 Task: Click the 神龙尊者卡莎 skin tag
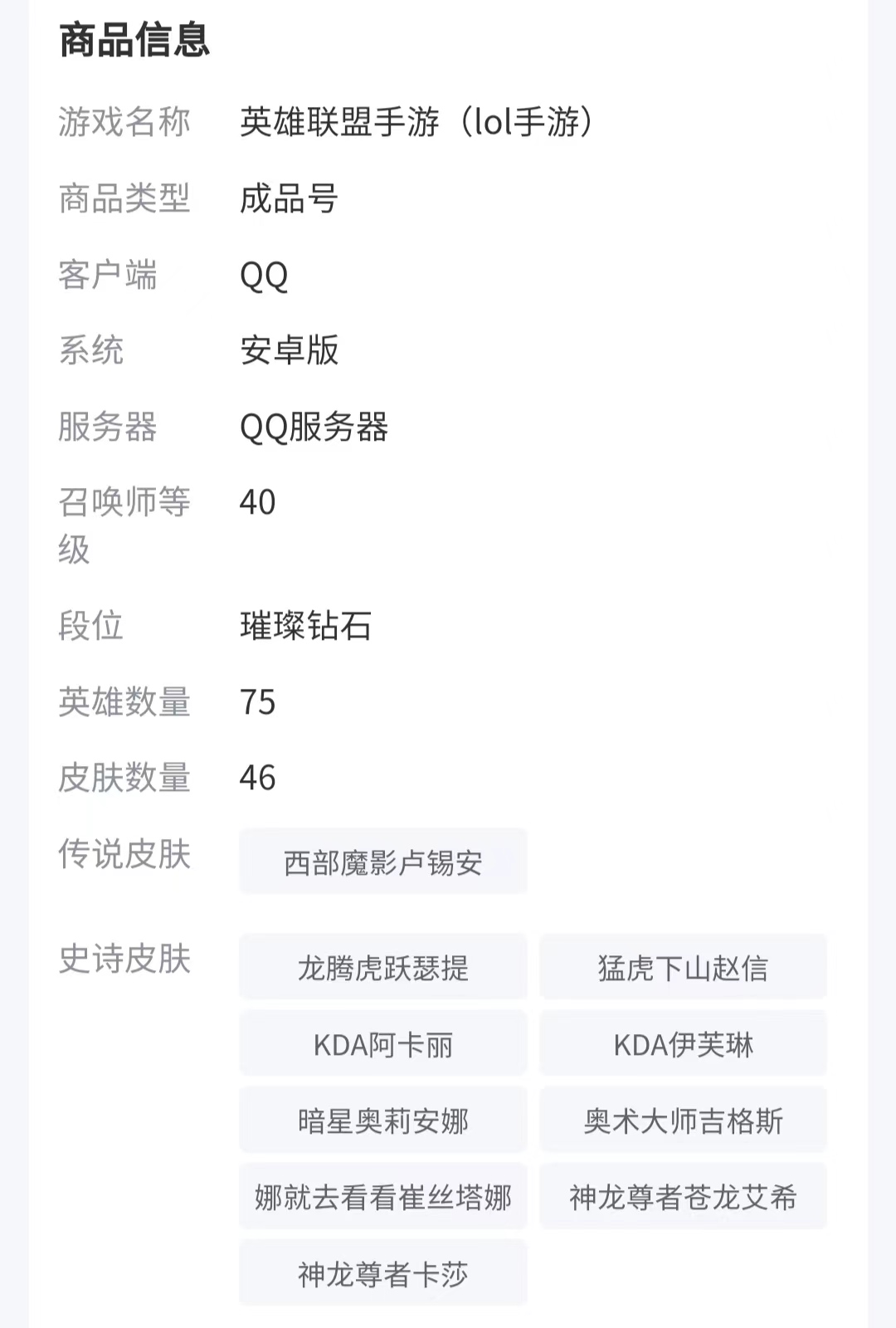coord(382,1273)
